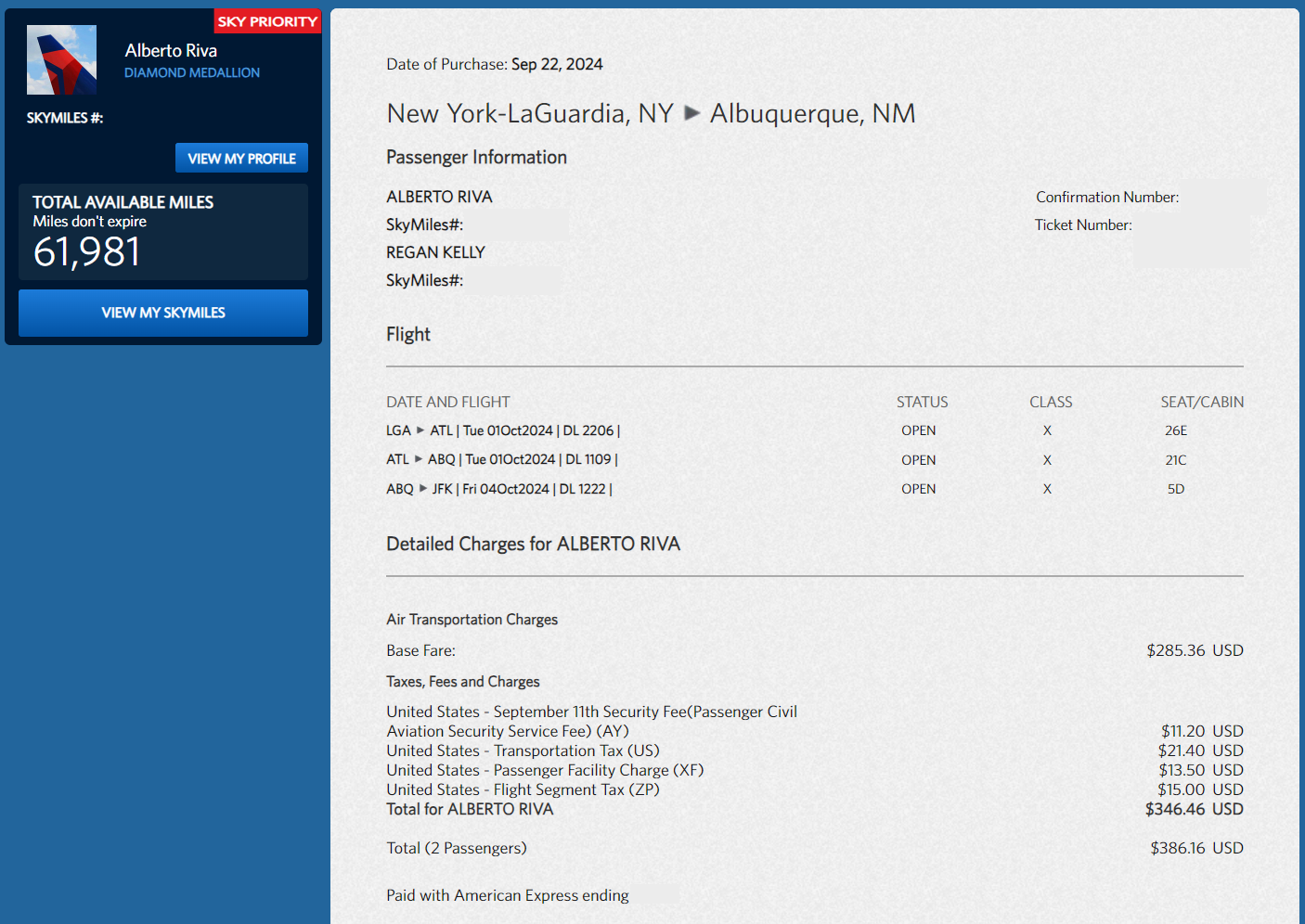
Task: Click the DATE AND FLIGHT column header
Action: [x=448, y=402]
